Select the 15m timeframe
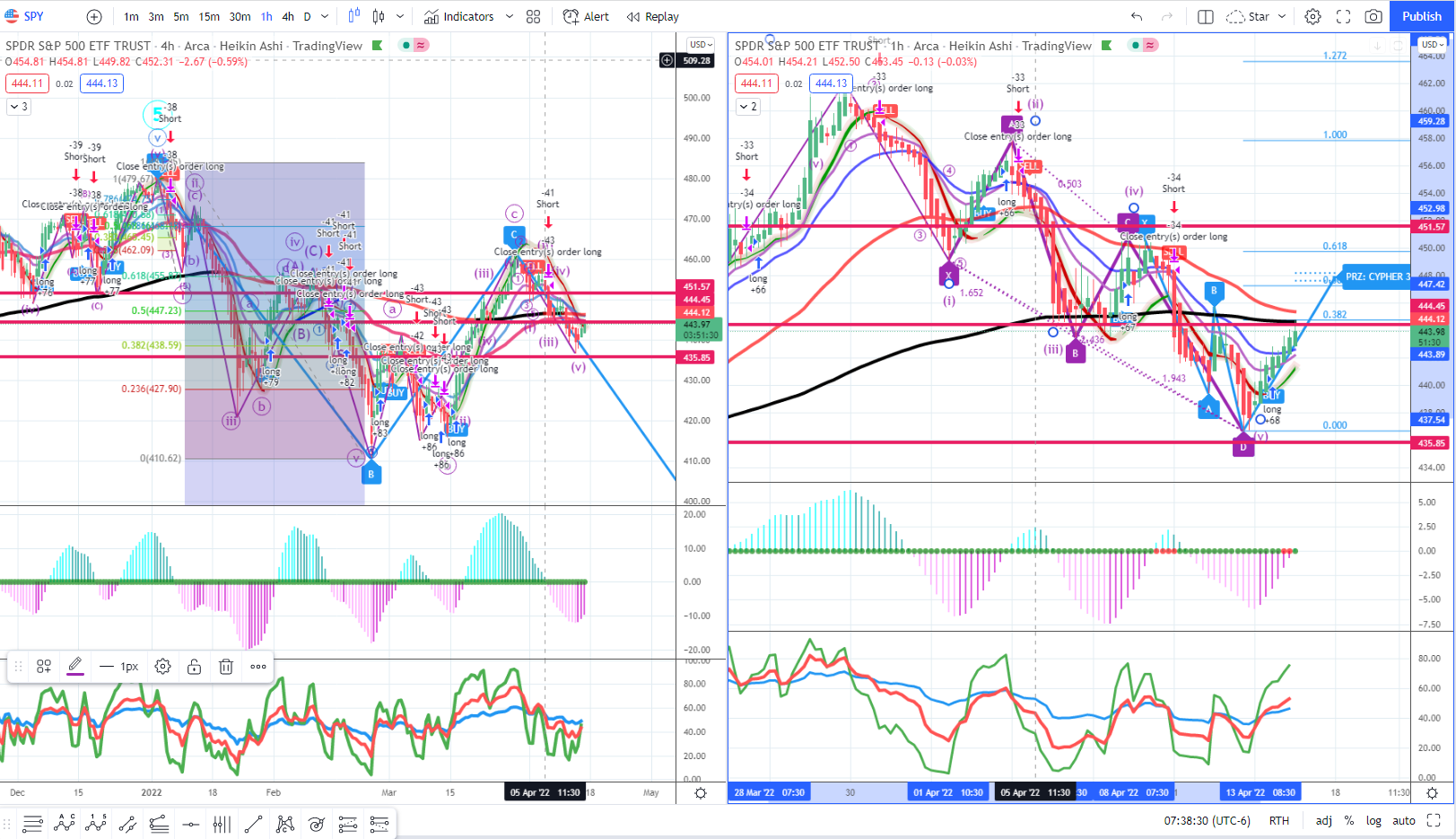 click(209, 16)
